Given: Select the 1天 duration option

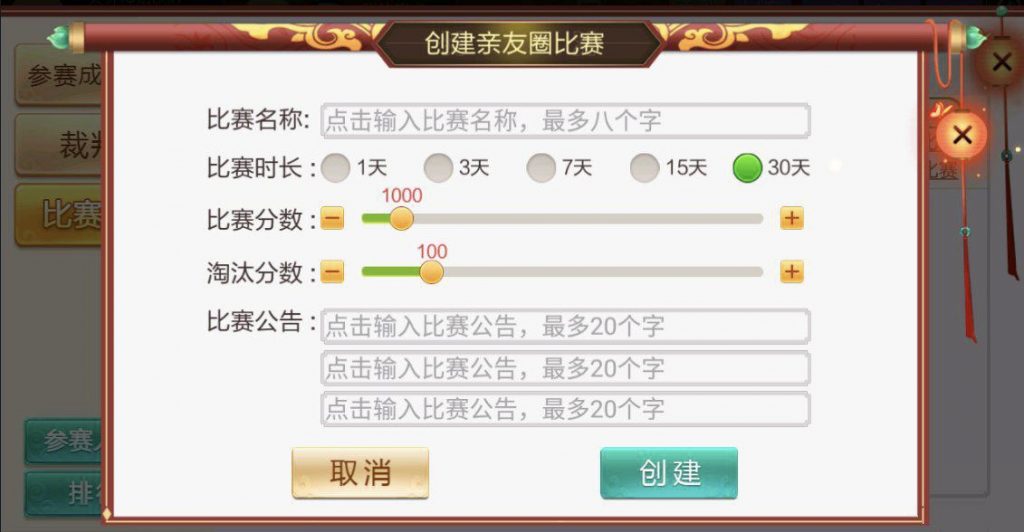Looking at the screenshot, I should 338,168.
